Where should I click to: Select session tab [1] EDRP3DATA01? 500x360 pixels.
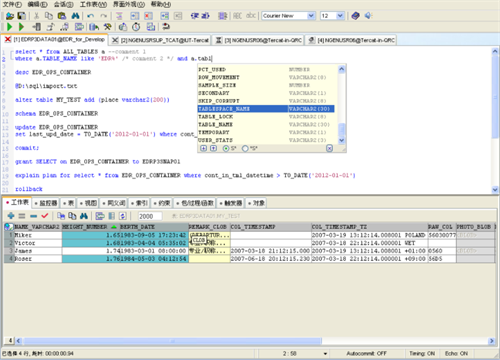tap(55, 40)
